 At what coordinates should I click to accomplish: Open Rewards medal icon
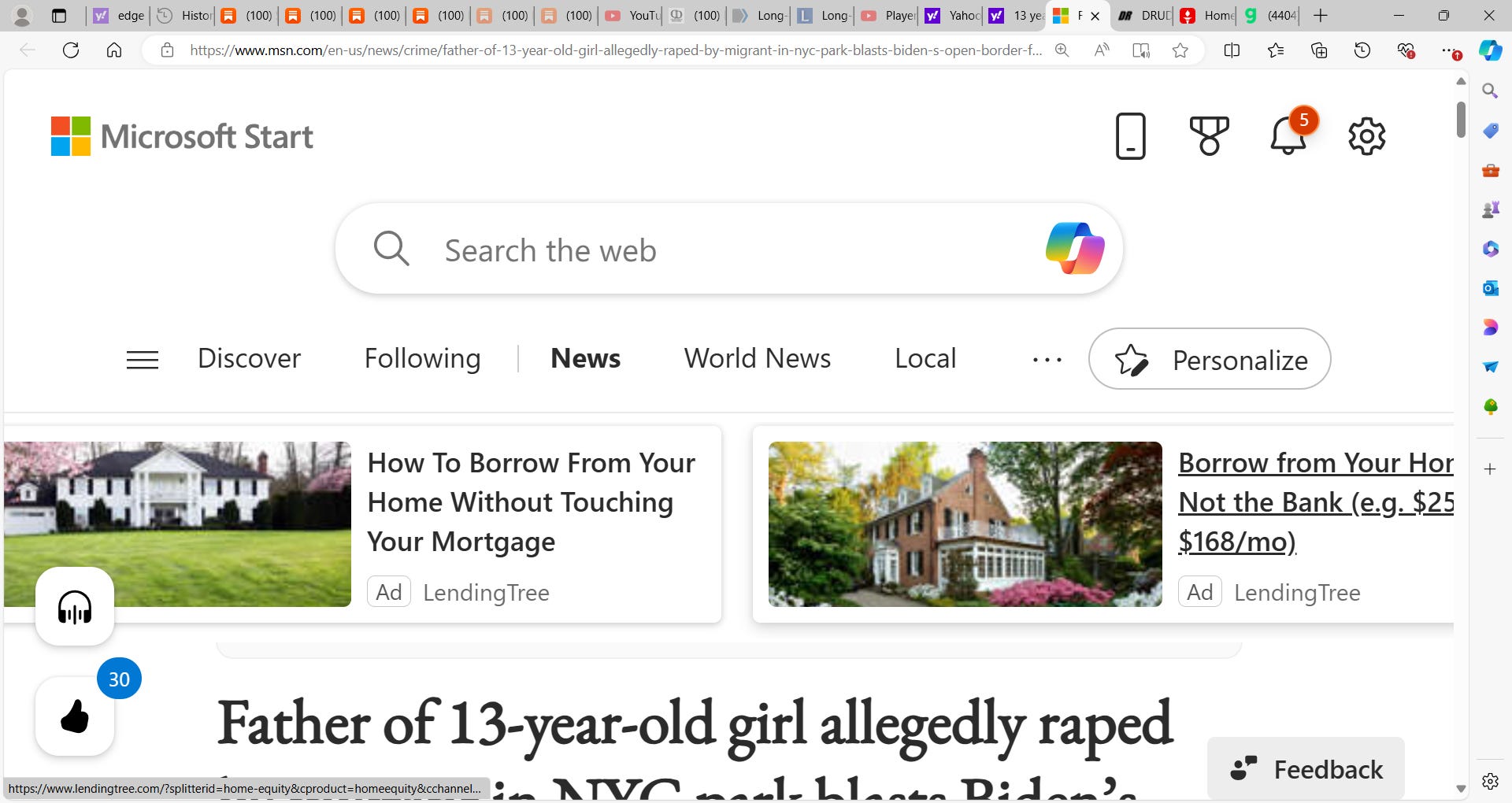pyautogui.click(x=1209, y=136)
